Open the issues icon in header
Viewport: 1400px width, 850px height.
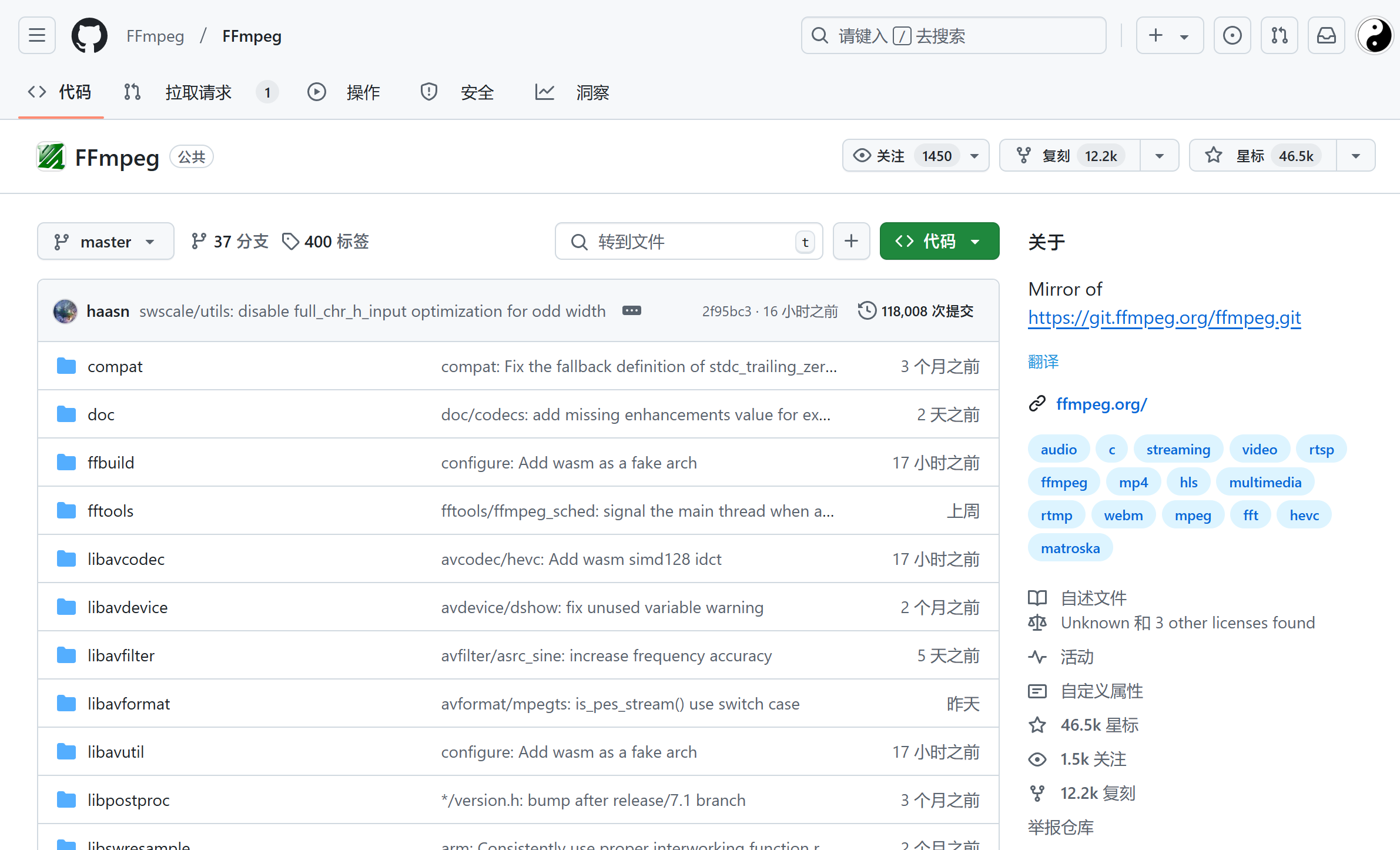[1232, 36]
